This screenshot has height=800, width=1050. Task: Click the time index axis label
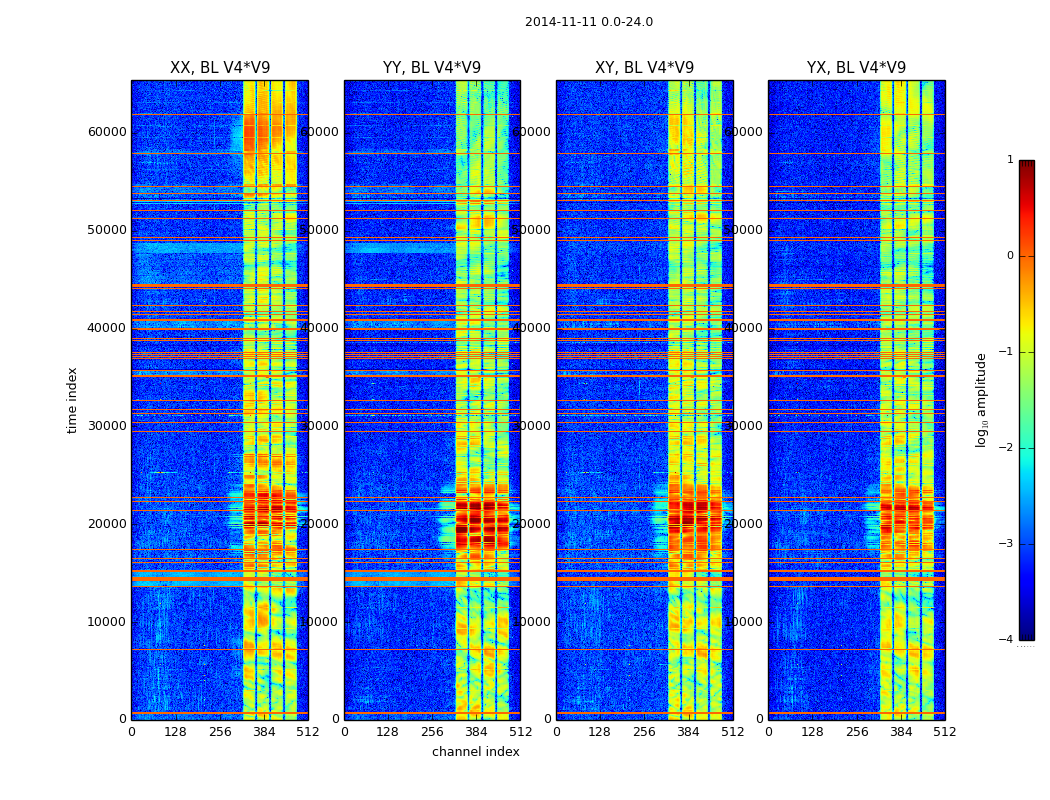[x=72, y=400]
